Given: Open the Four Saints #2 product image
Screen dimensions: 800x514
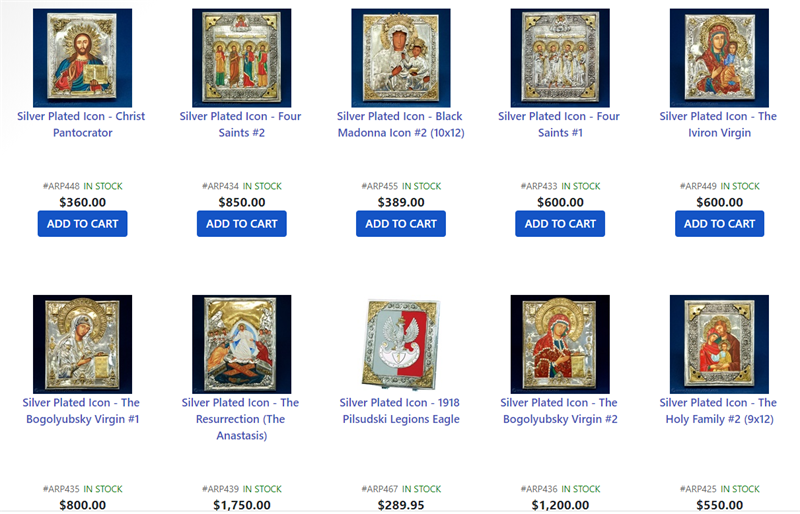Looking at the screenshot, I should tap(241, 58).
